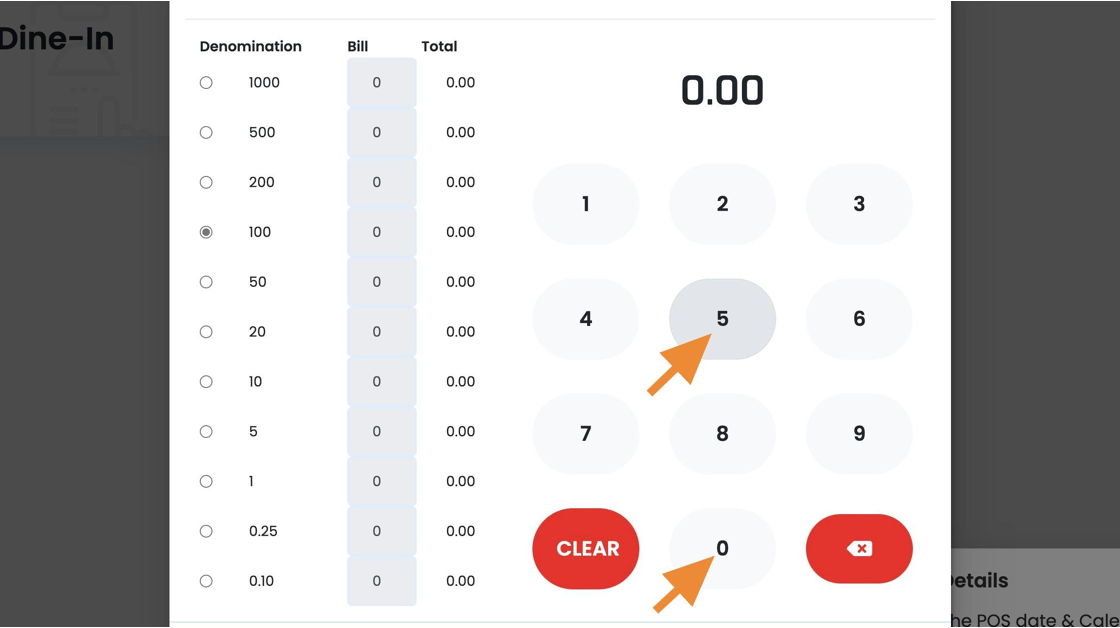The image size is (1120, 628).
Task: Click the Bill field for denomination 200
Action: pos(381,182)
